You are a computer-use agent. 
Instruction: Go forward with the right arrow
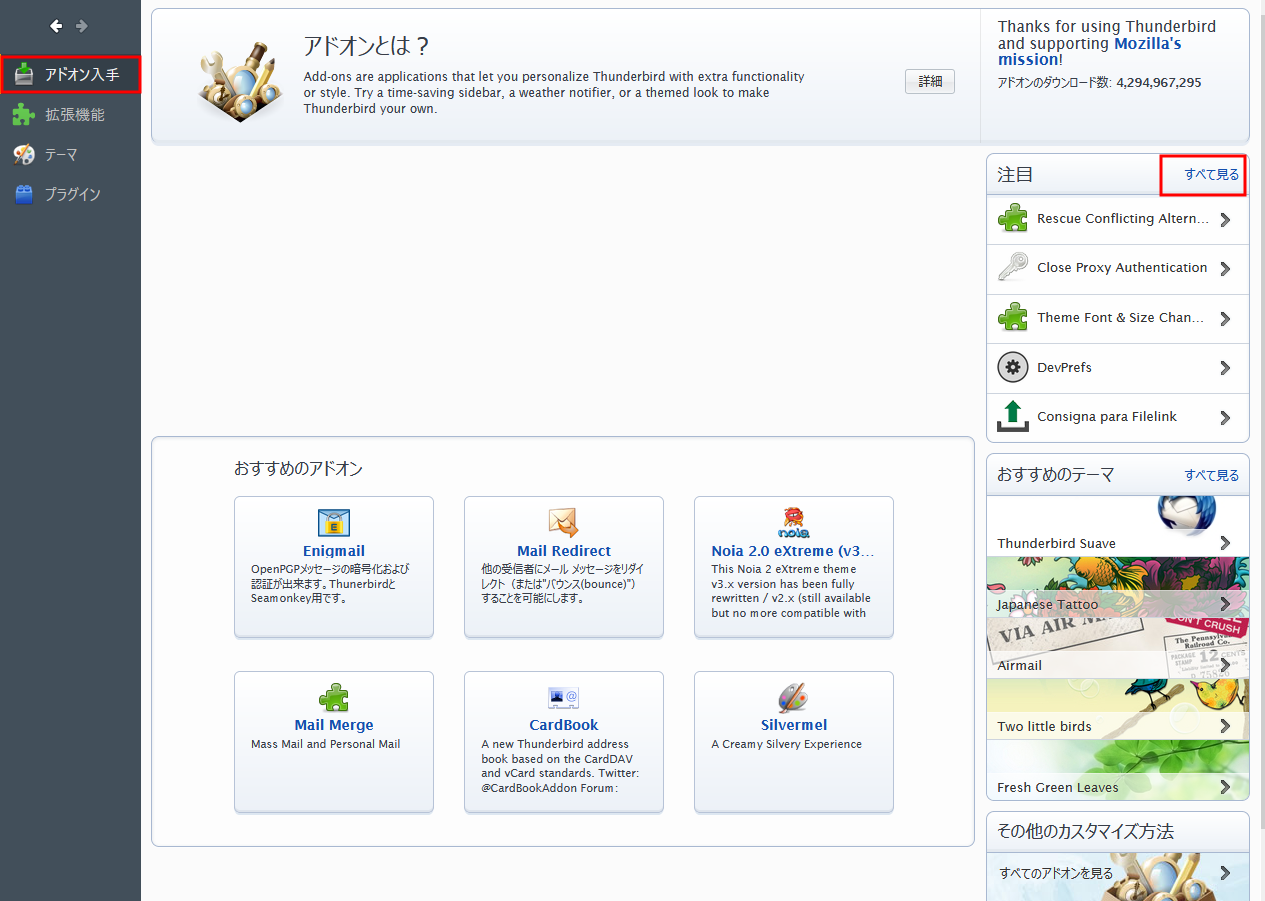pyautogui.click(x=82, y=26)
